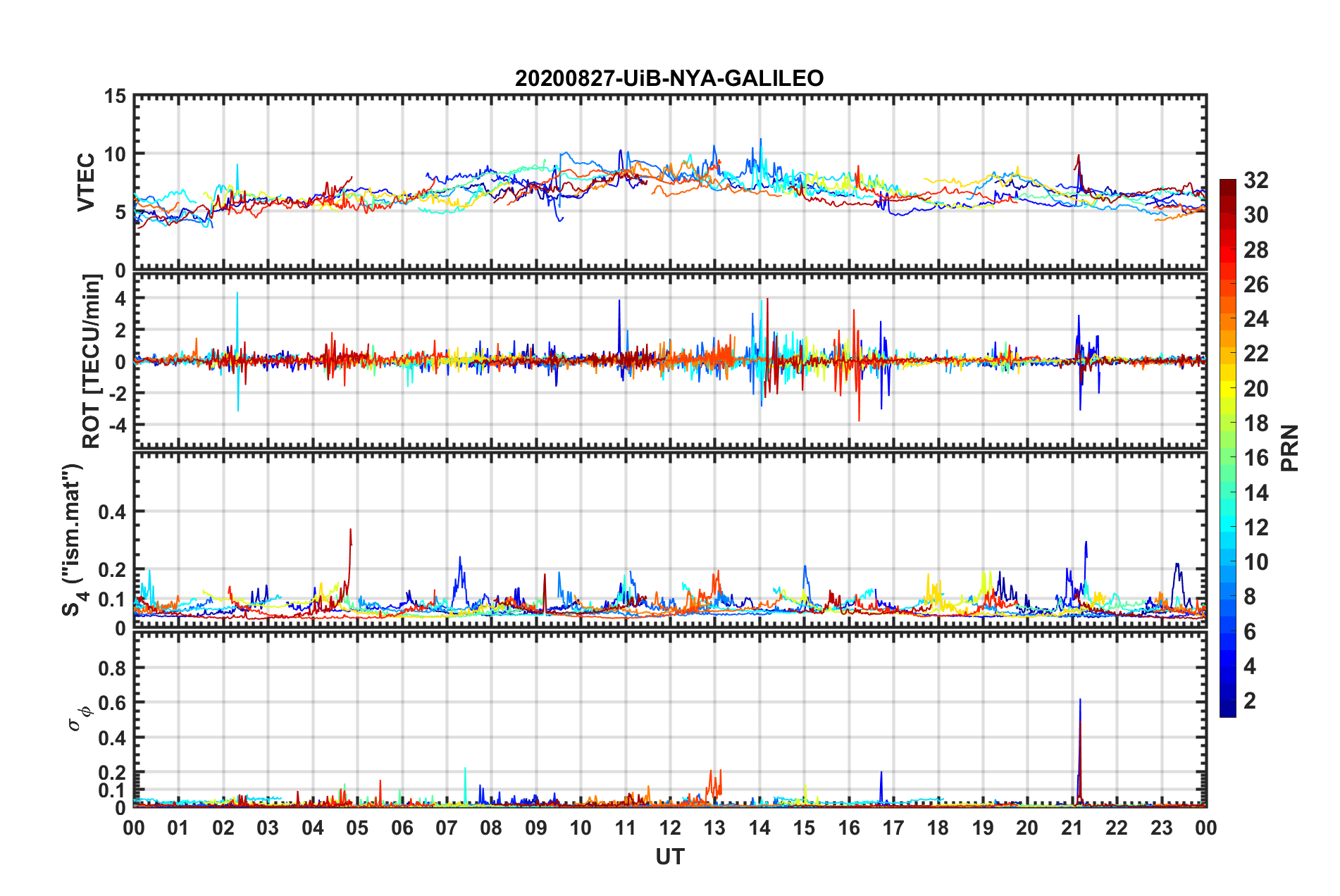
Task: Click the sigma phi axis label
Action: click(x=81, y=719)
